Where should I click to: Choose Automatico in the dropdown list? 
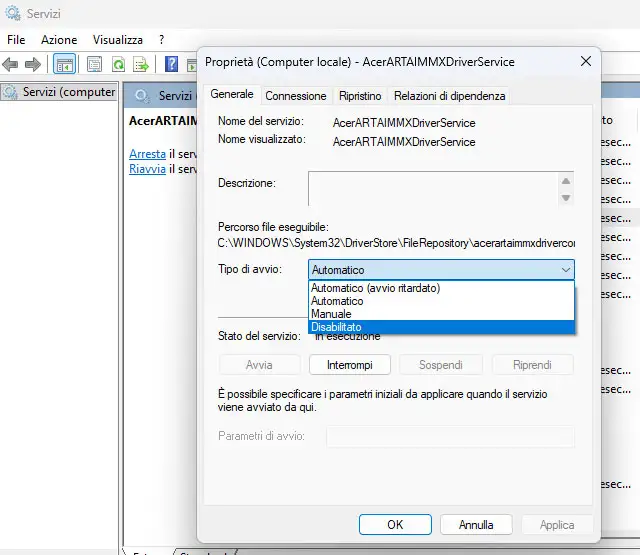point(441,301)
